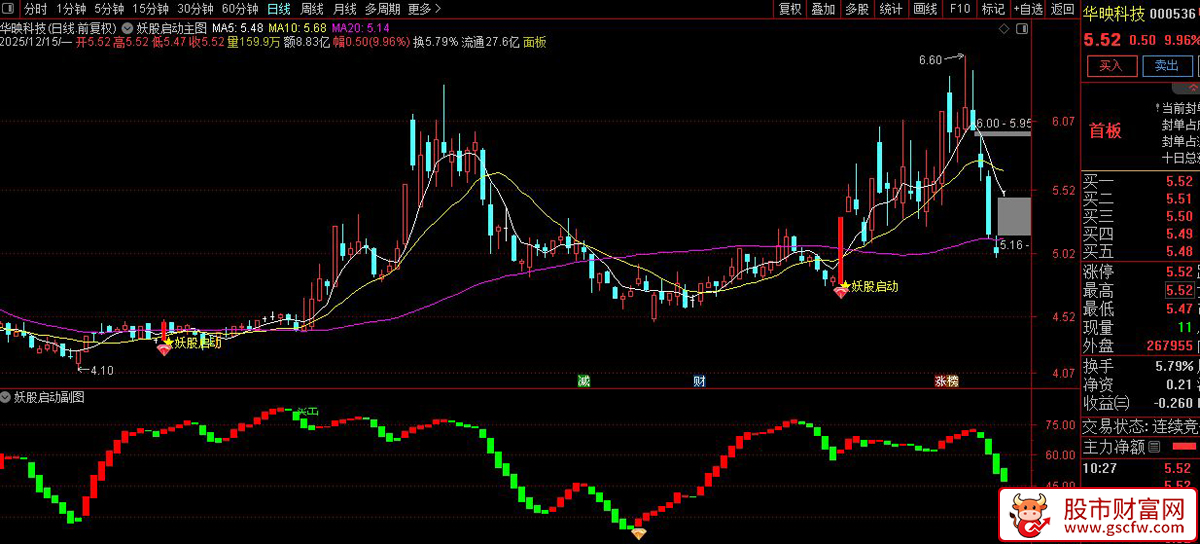Image resolution: width=1200 pixels, height=544 pixels.
Task: Activate the 画线 drawing tool
Action: tap(925, 9)
